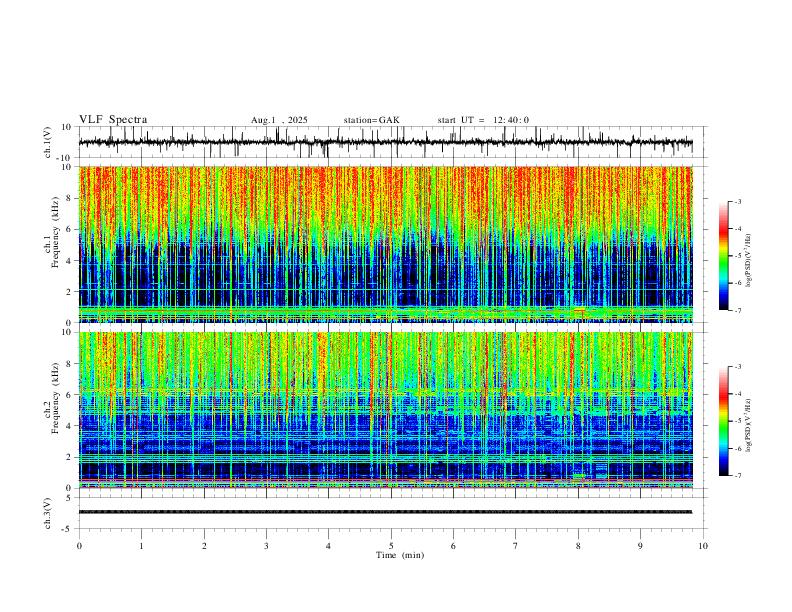Click the ch.2 spectrogram panel
The image size is (792, 612).
tap(385, 410)
